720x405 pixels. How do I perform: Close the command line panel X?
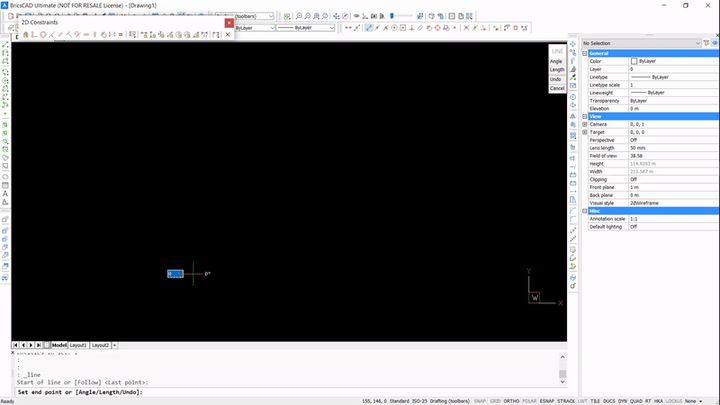point(12,353)
